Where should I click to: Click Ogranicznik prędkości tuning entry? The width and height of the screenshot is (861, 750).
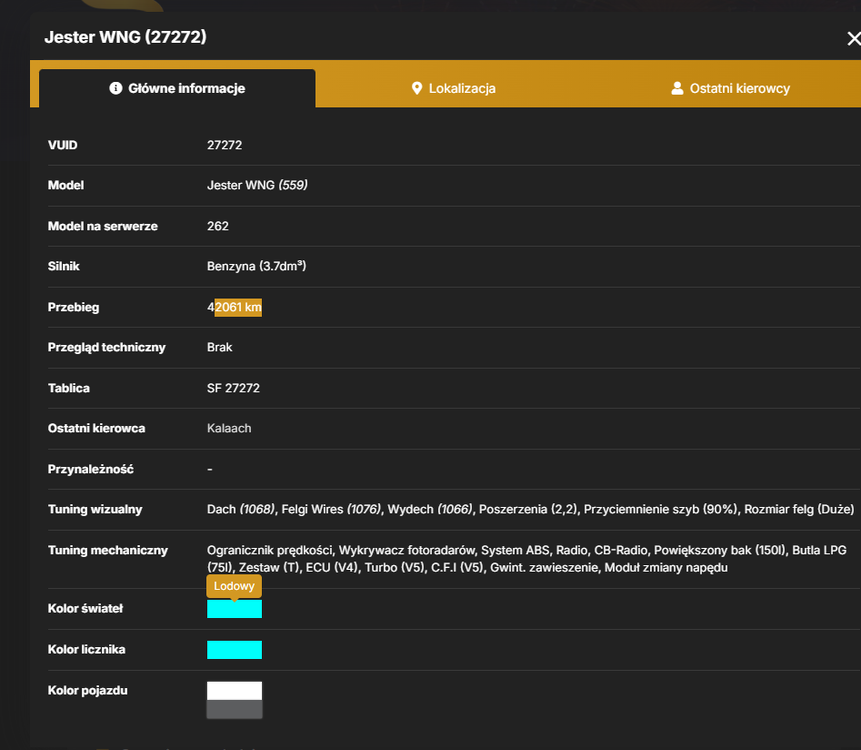pos(269,550)
